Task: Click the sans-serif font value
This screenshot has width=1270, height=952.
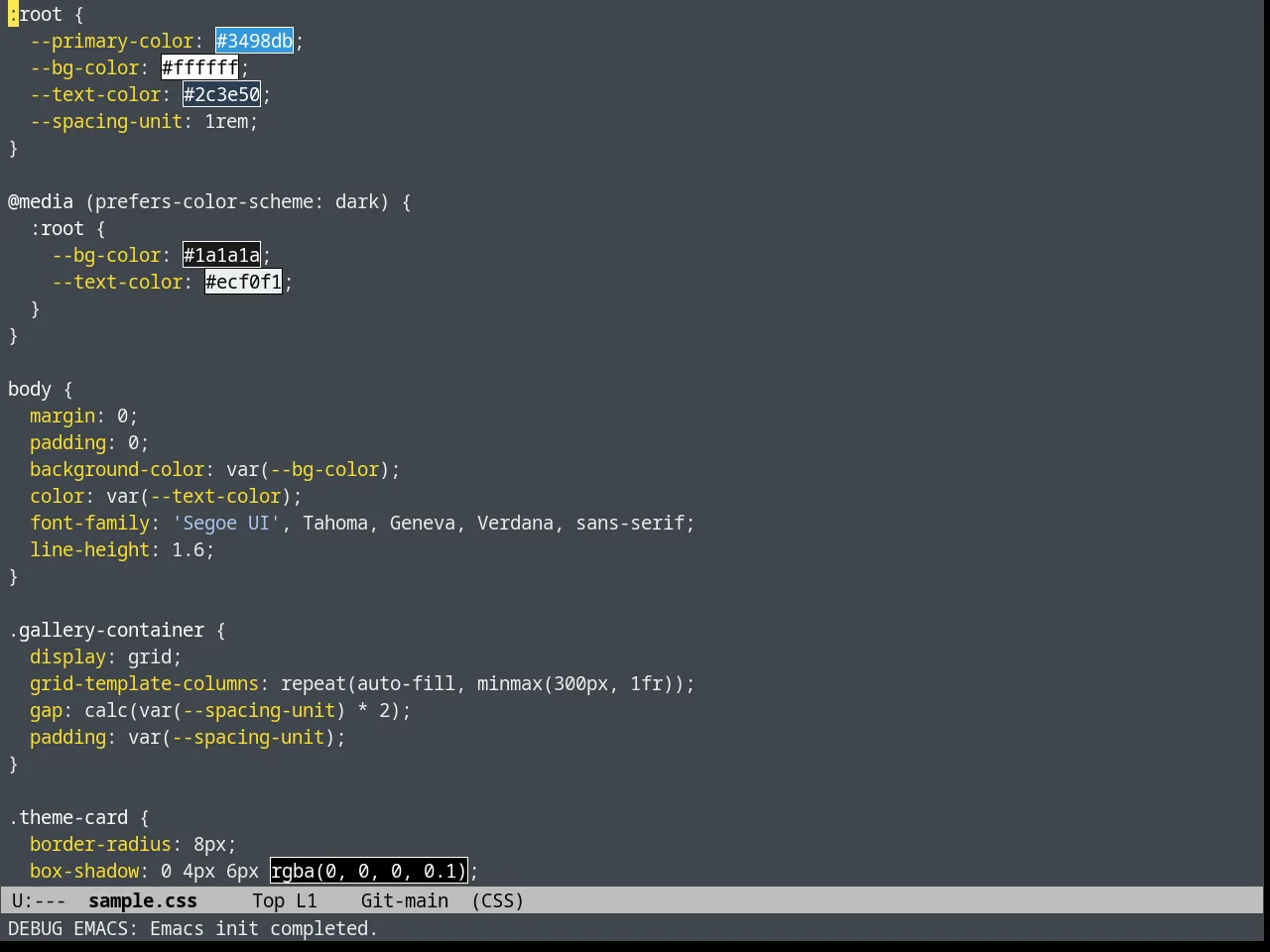Action: 630,523
